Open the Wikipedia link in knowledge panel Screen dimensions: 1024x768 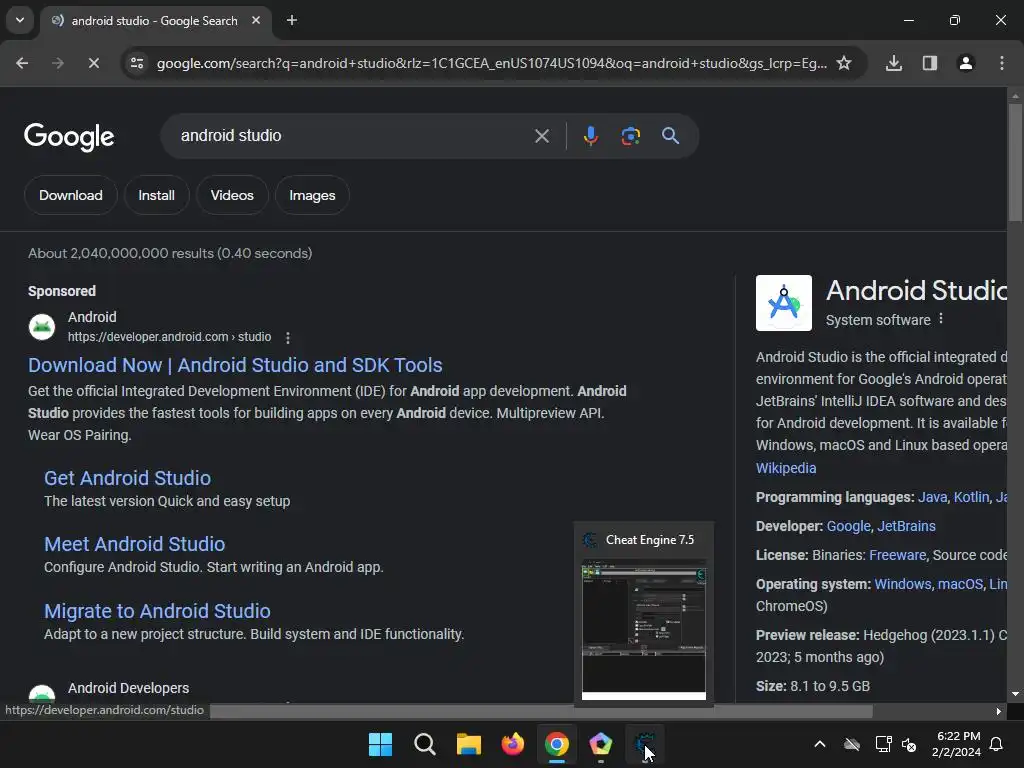[786, 468]
